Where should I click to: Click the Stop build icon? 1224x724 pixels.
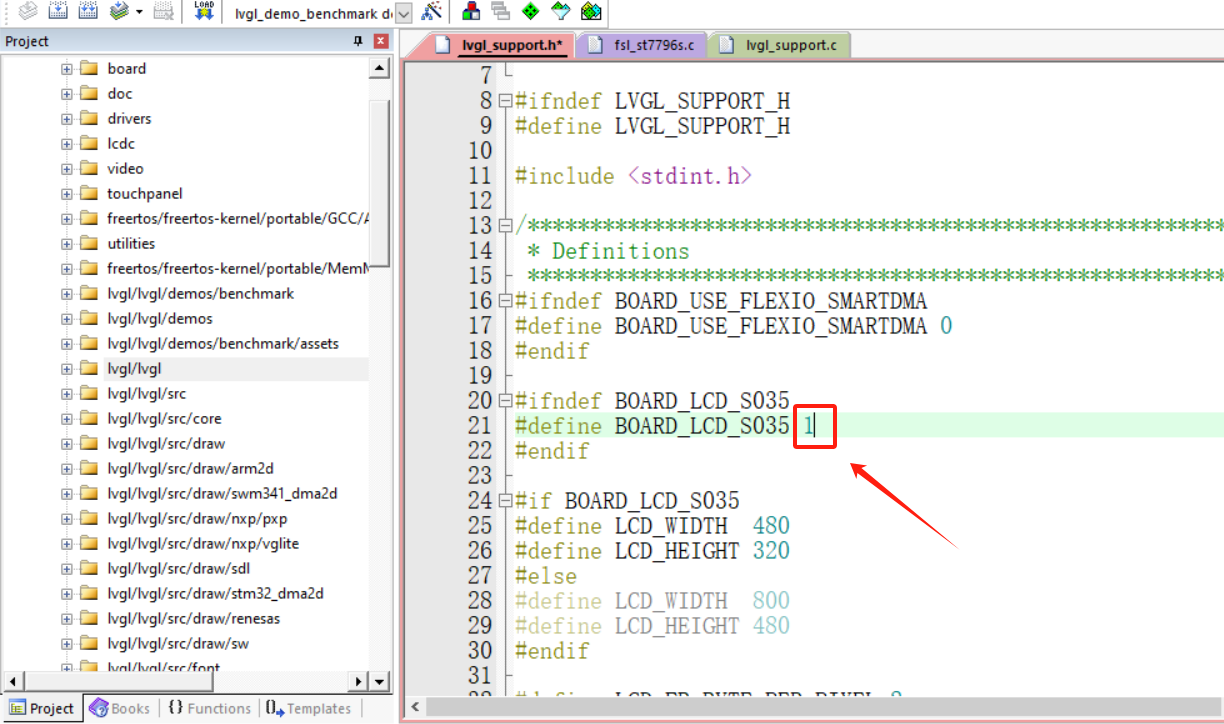[x=164, y=12]
